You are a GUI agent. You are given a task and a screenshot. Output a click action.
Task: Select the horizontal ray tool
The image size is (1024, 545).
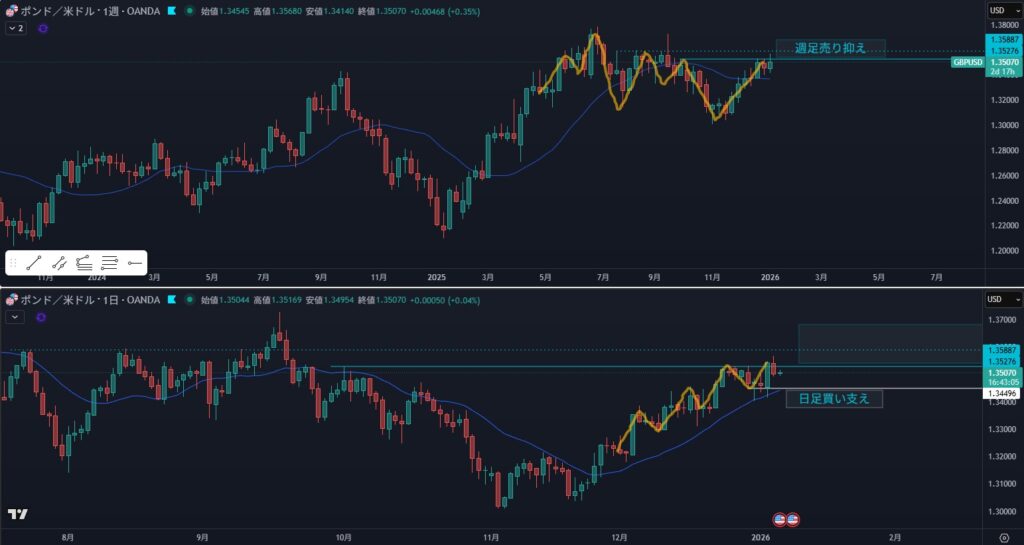(135, 263)
